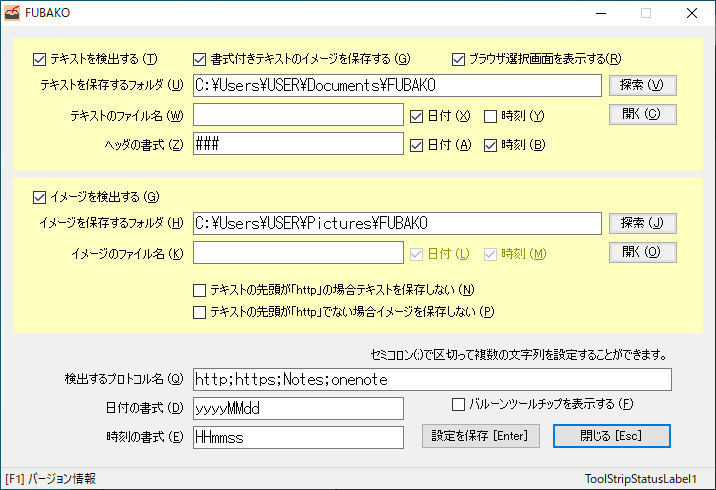
Task: Click the ヘッダの書式 field containing ###
Action: tap(298, 145)
